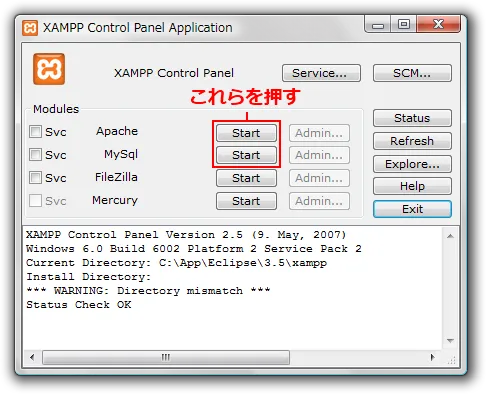486x394 pixels.
Task: Click the "XAMPP Control Panel" heading text
Action: click(174, 73)
